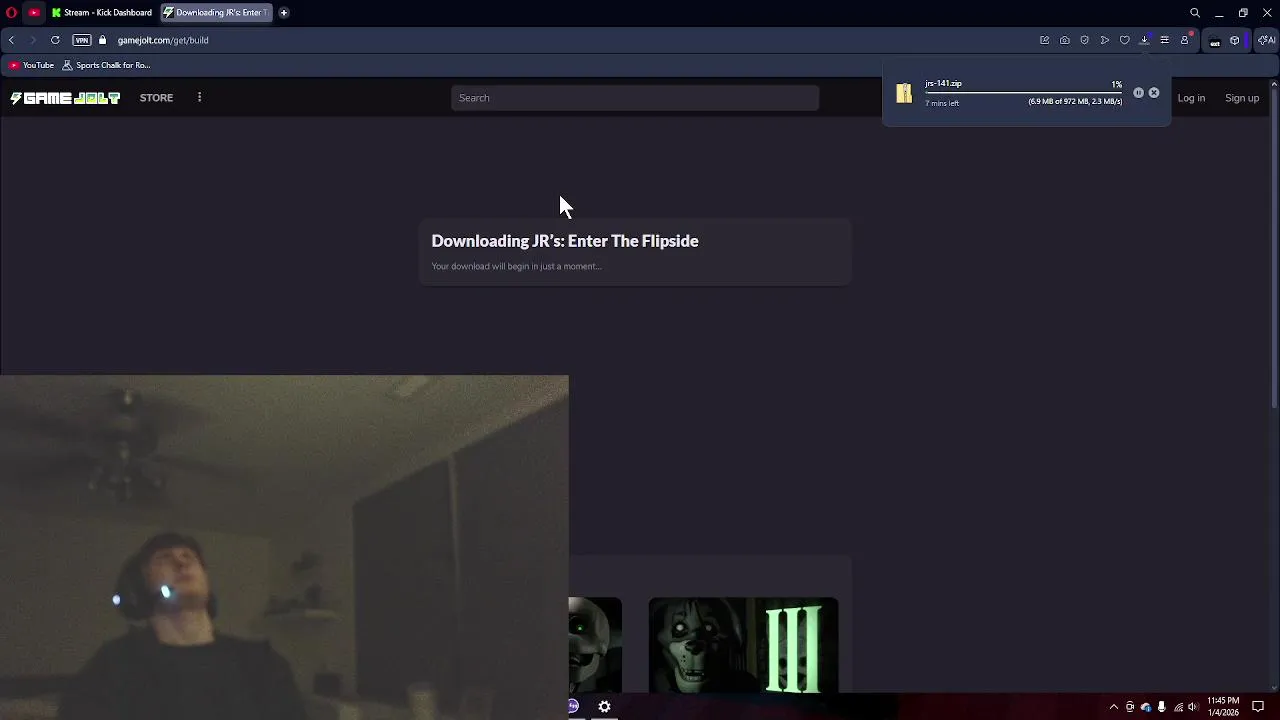
Task: Open the Game Jolt STORE page
Action: click(156, 98)
